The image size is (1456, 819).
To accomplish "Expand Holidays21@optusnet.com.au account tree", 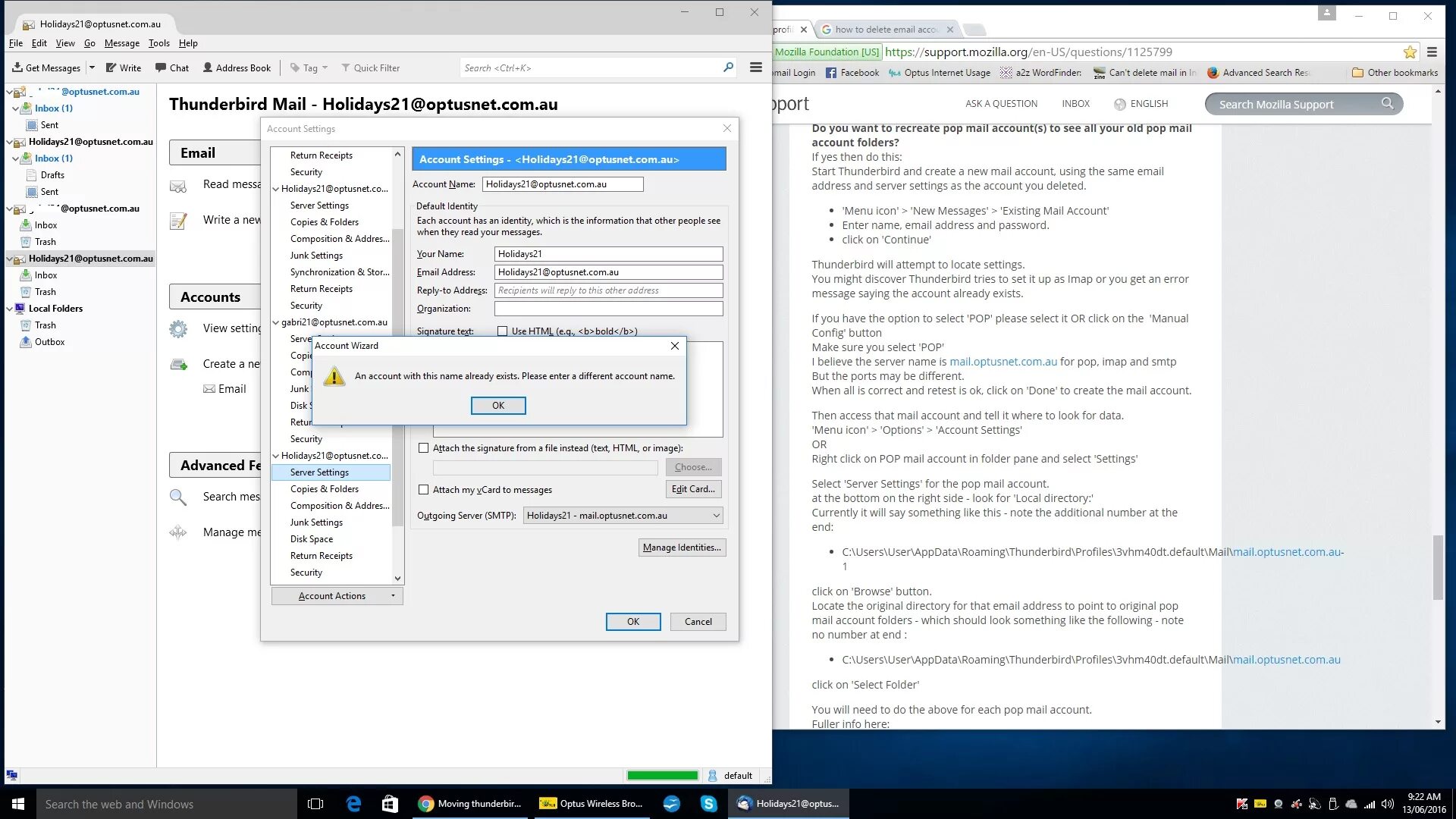I will tap(8, 258).
